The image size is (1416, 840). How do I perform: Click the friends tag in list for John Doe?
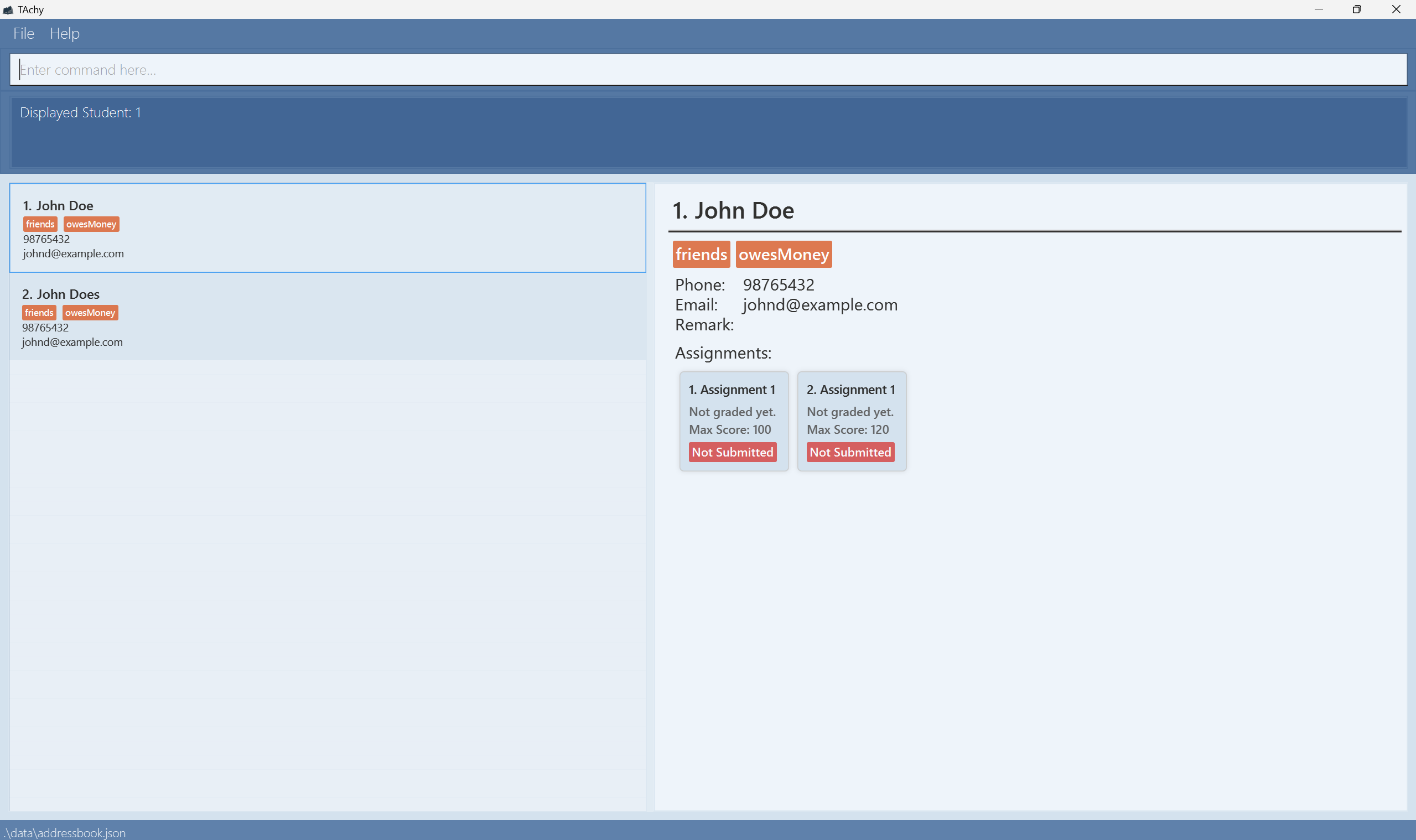(40, 224)
